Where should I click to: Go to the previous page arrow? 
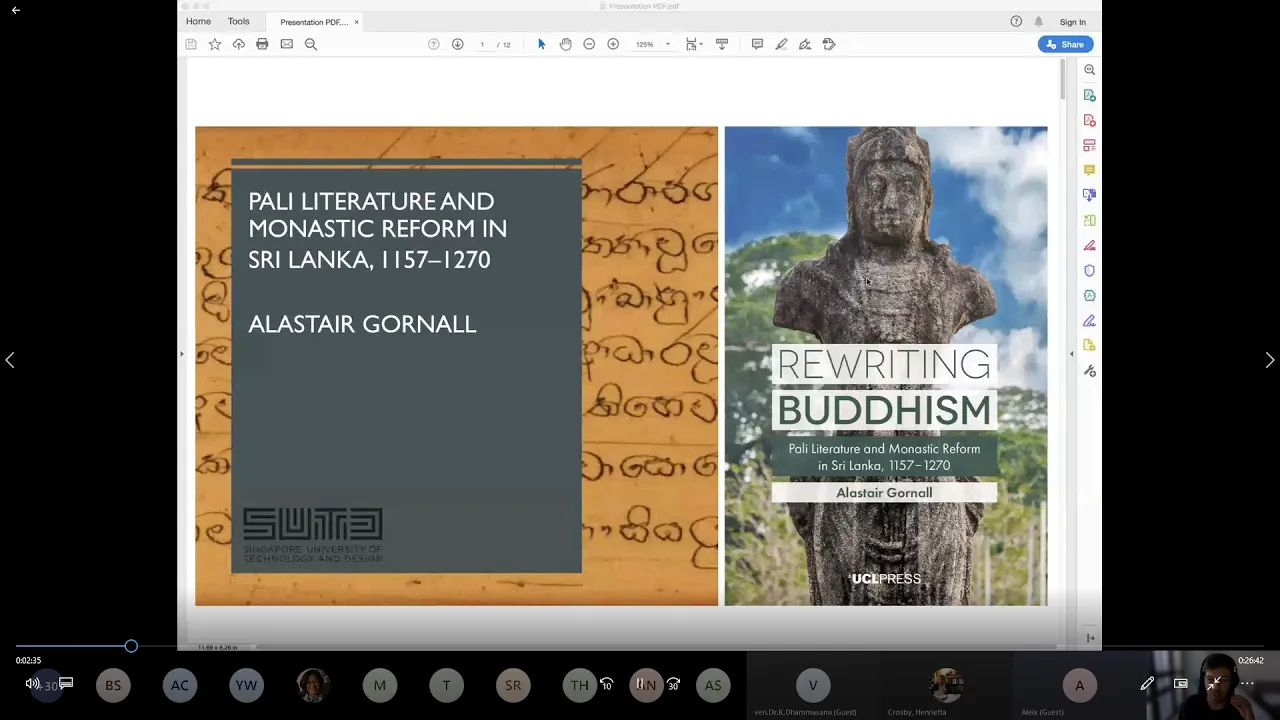point(433,44)
